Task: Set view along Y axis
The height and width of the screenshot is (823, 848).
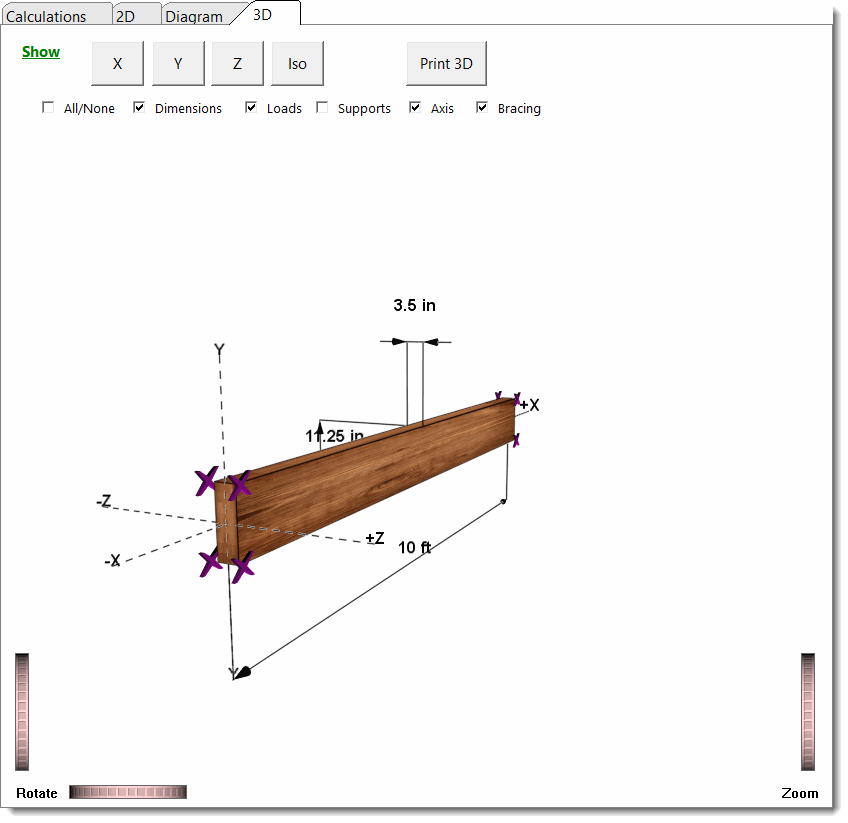Action: point(178,64)
